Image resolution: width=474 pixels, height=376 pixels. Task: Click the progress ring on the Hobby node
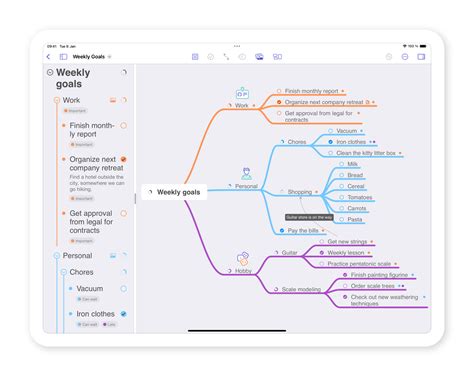(230, 271)
